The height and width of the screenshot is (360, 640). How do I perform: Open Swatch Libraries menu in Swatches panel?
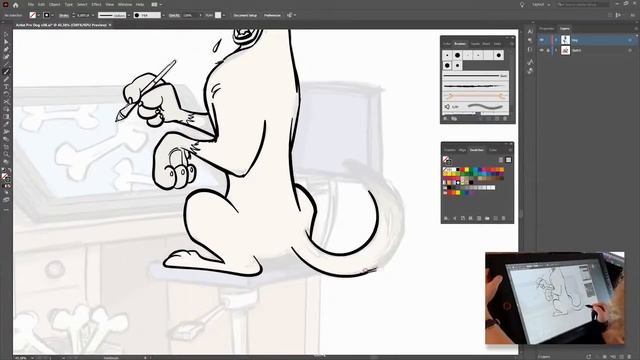tap(446, 218)
